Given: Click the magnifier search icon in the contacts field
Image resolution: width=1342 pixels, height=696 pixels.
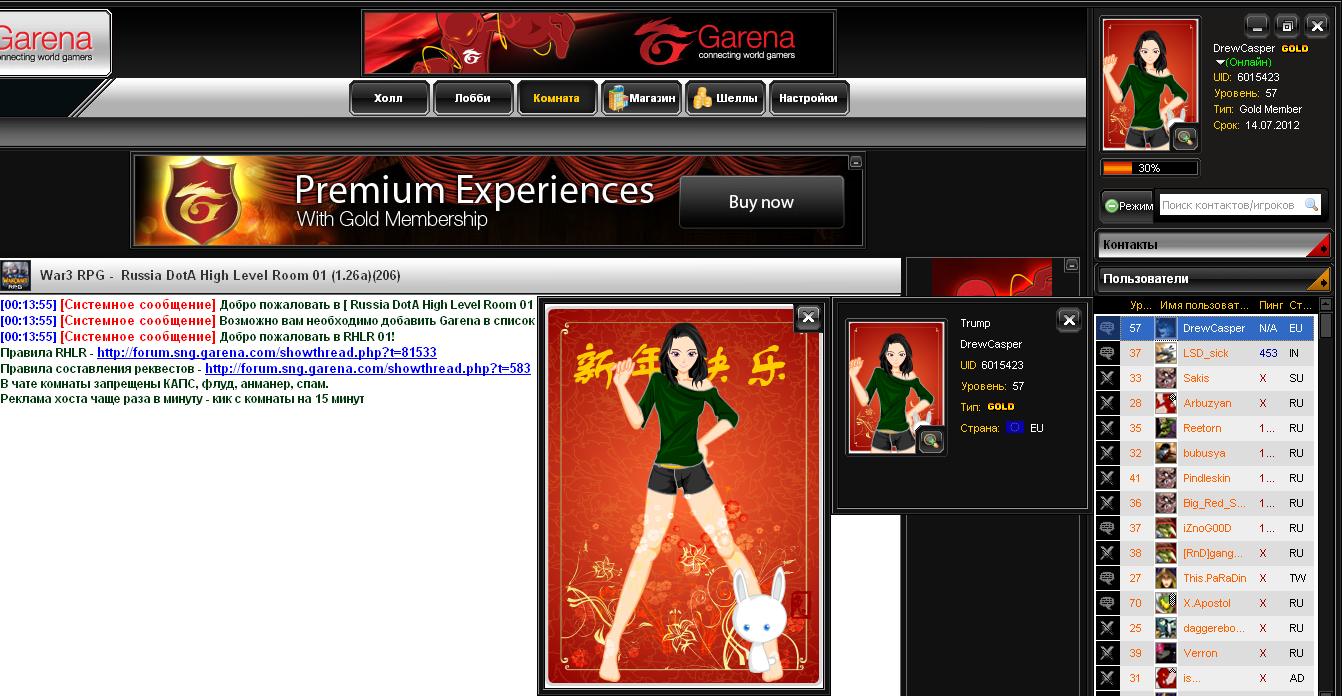Looking at the screenshot, I should (1312, 205).
